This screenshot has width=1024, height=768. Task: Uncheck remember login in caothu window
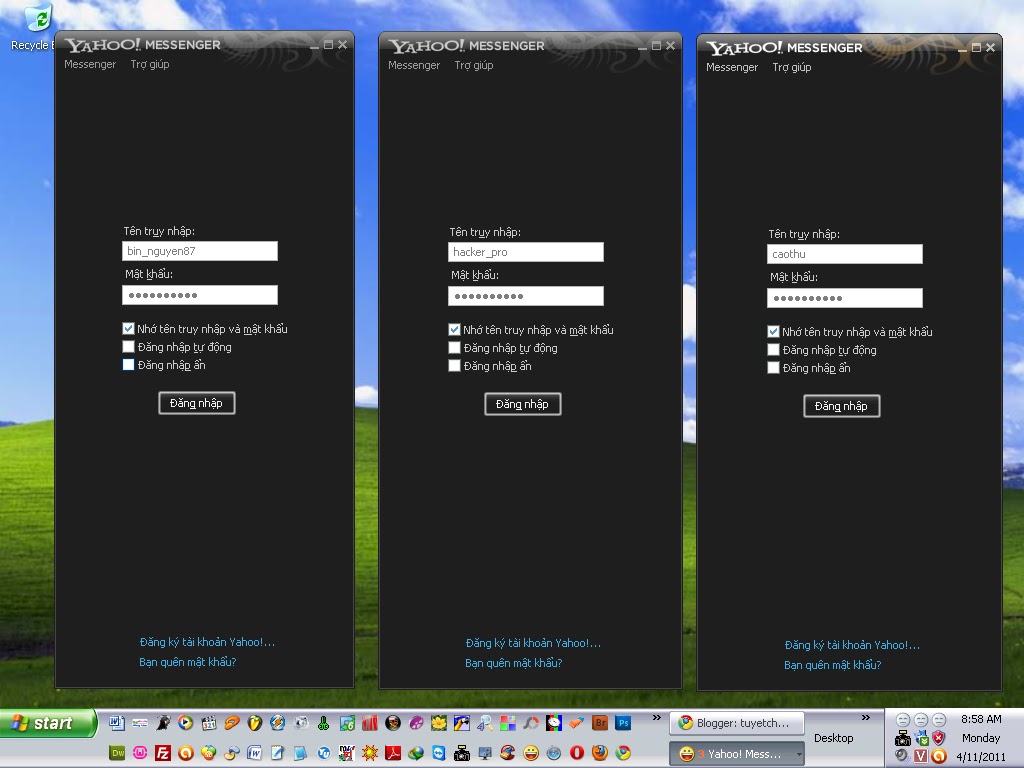click(x=773, y=332)
